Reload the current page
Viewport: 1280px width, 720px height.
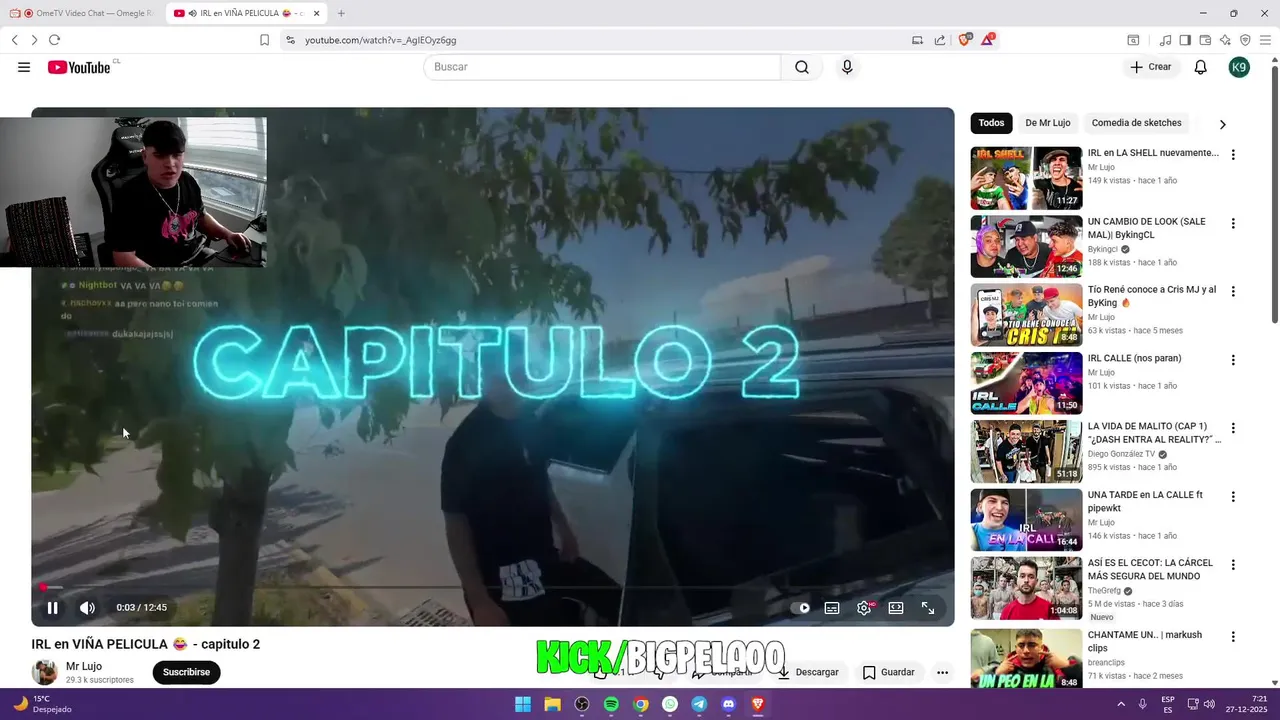(x=54, y=40)
